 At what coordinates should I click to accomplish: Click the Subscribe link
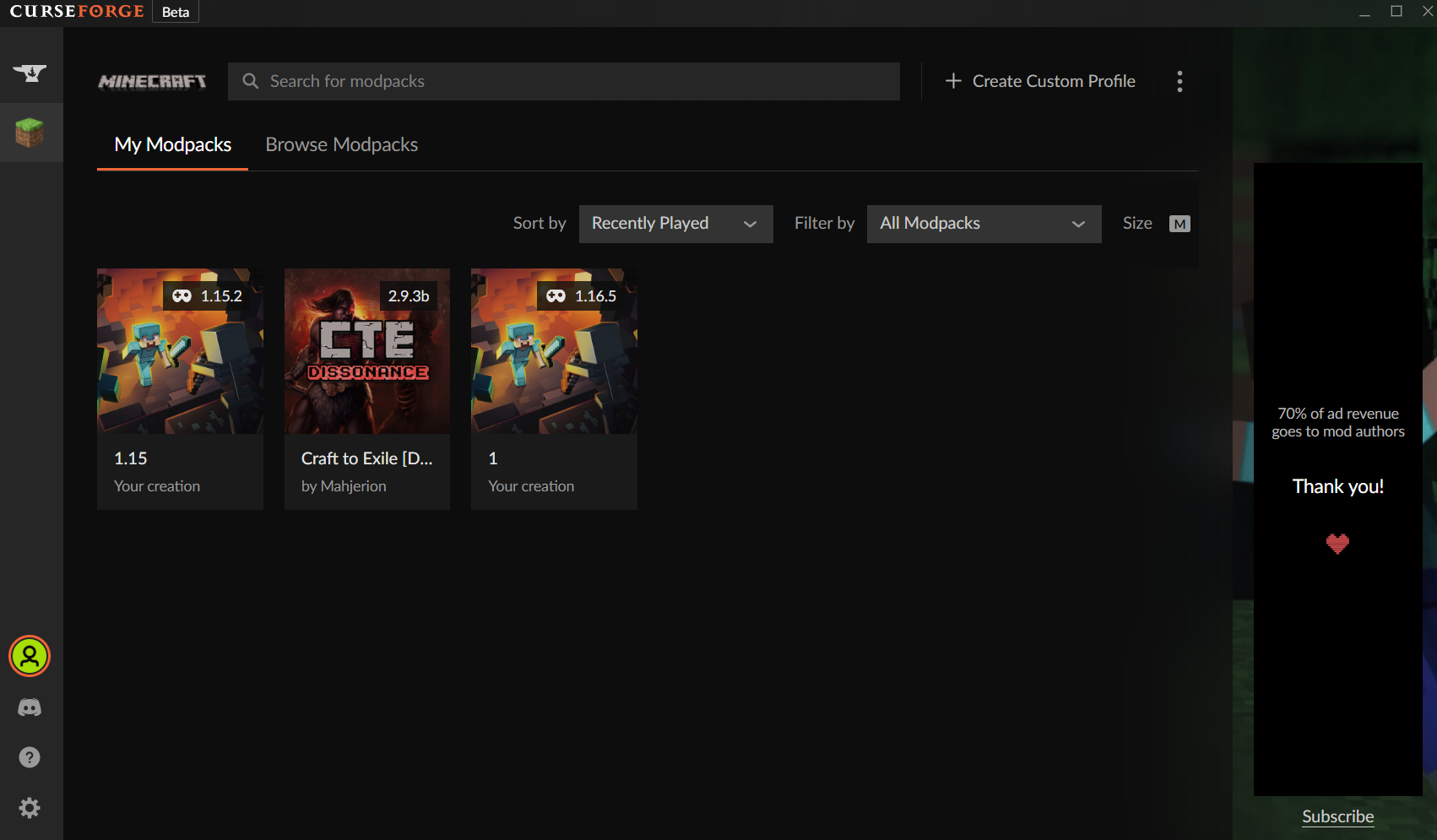pos(1337,816)
